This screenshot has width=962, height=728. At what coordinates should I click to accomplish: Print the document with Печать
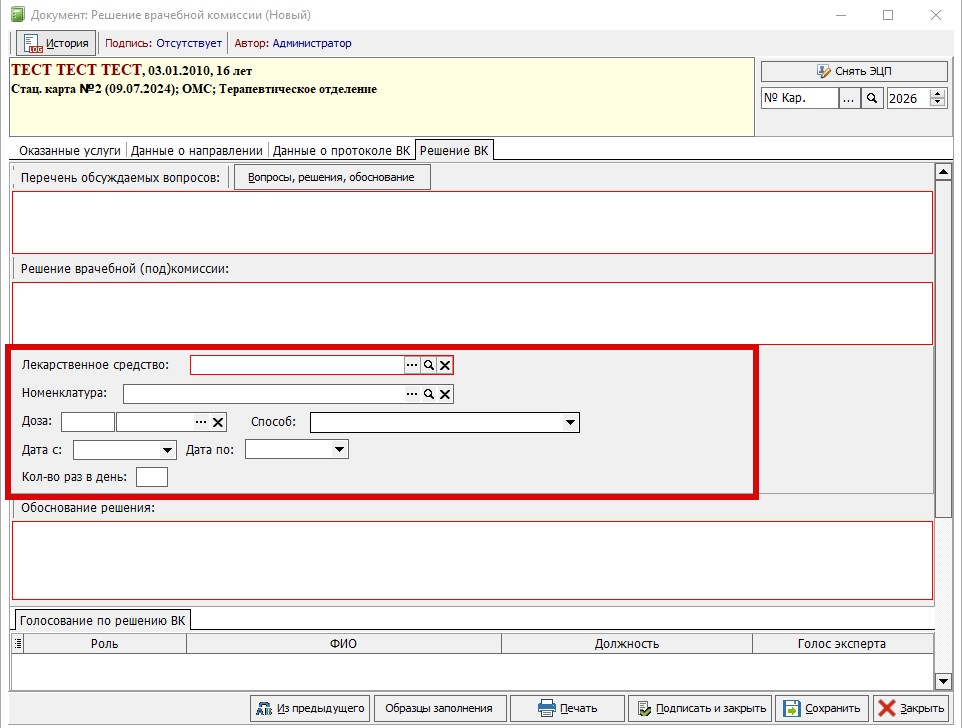click(x=568, y=708)
